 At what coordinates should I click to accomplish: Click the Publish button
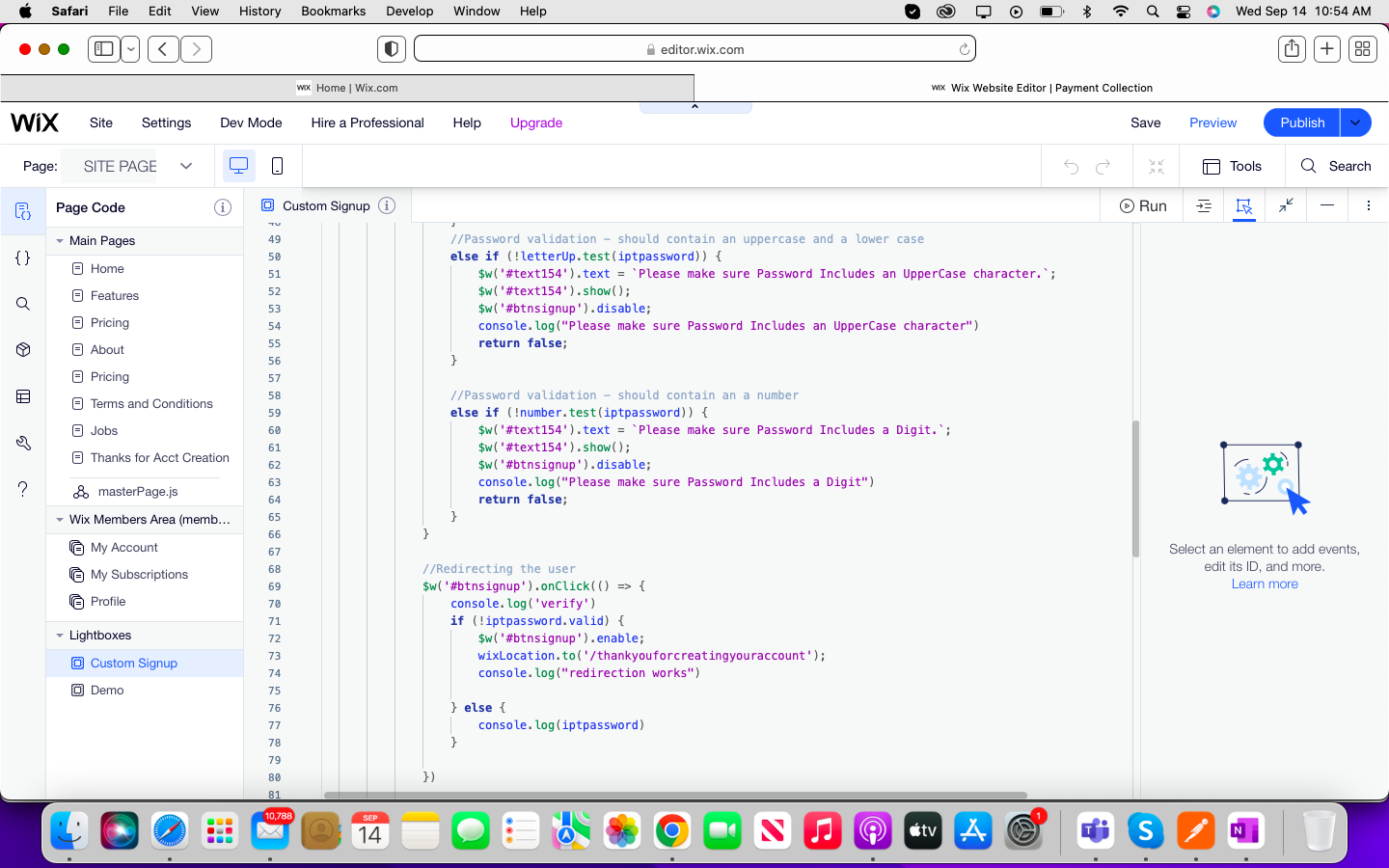1301,122
